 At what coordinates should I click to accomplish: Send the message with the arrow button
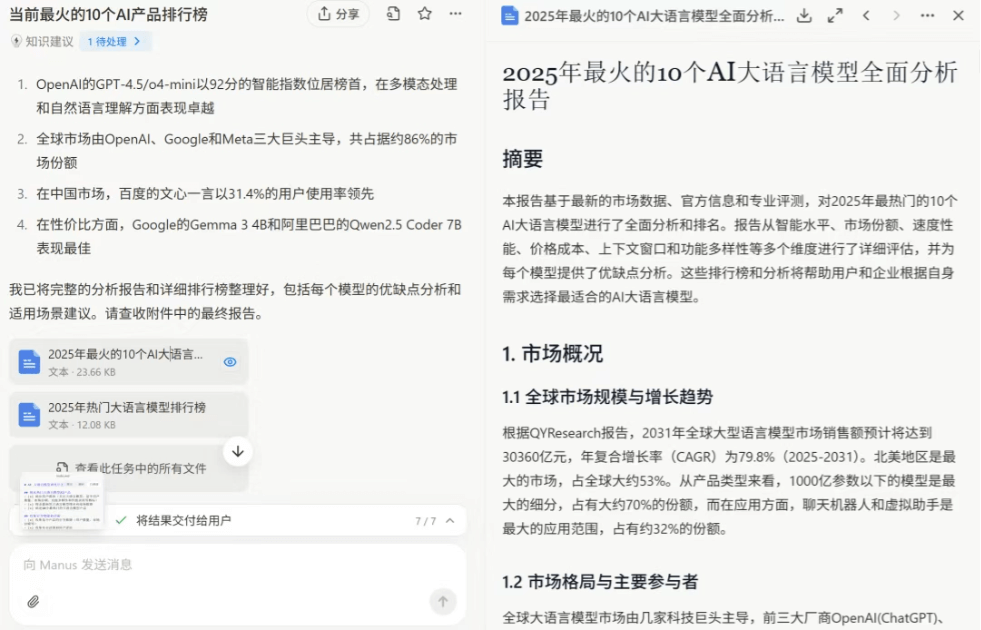pos(442,602)
